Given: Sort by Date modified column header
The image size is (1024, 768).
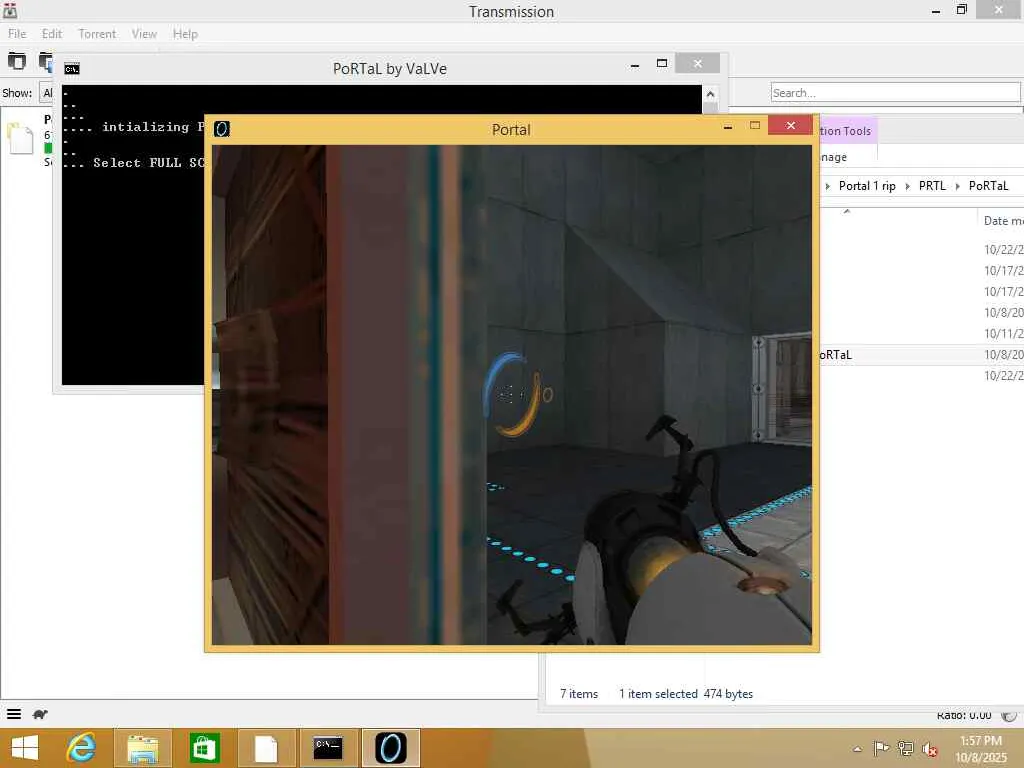Looking at the screenshot, I should [x=1002, y=221].
